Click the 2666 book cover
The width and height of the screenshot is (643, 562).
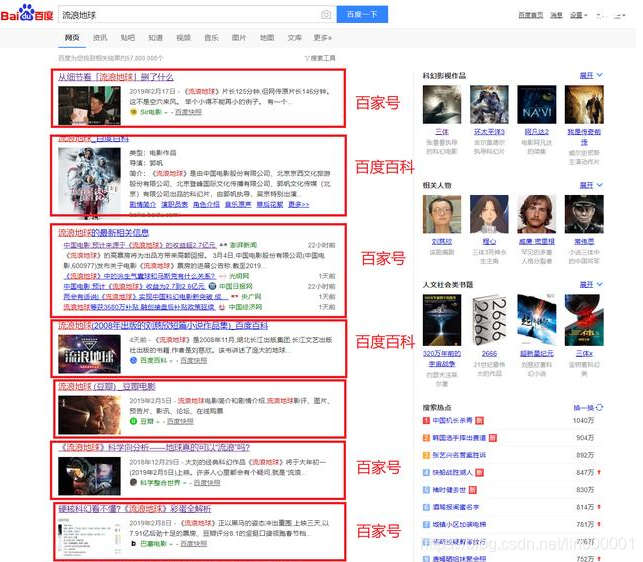click(x=489, y=320)
